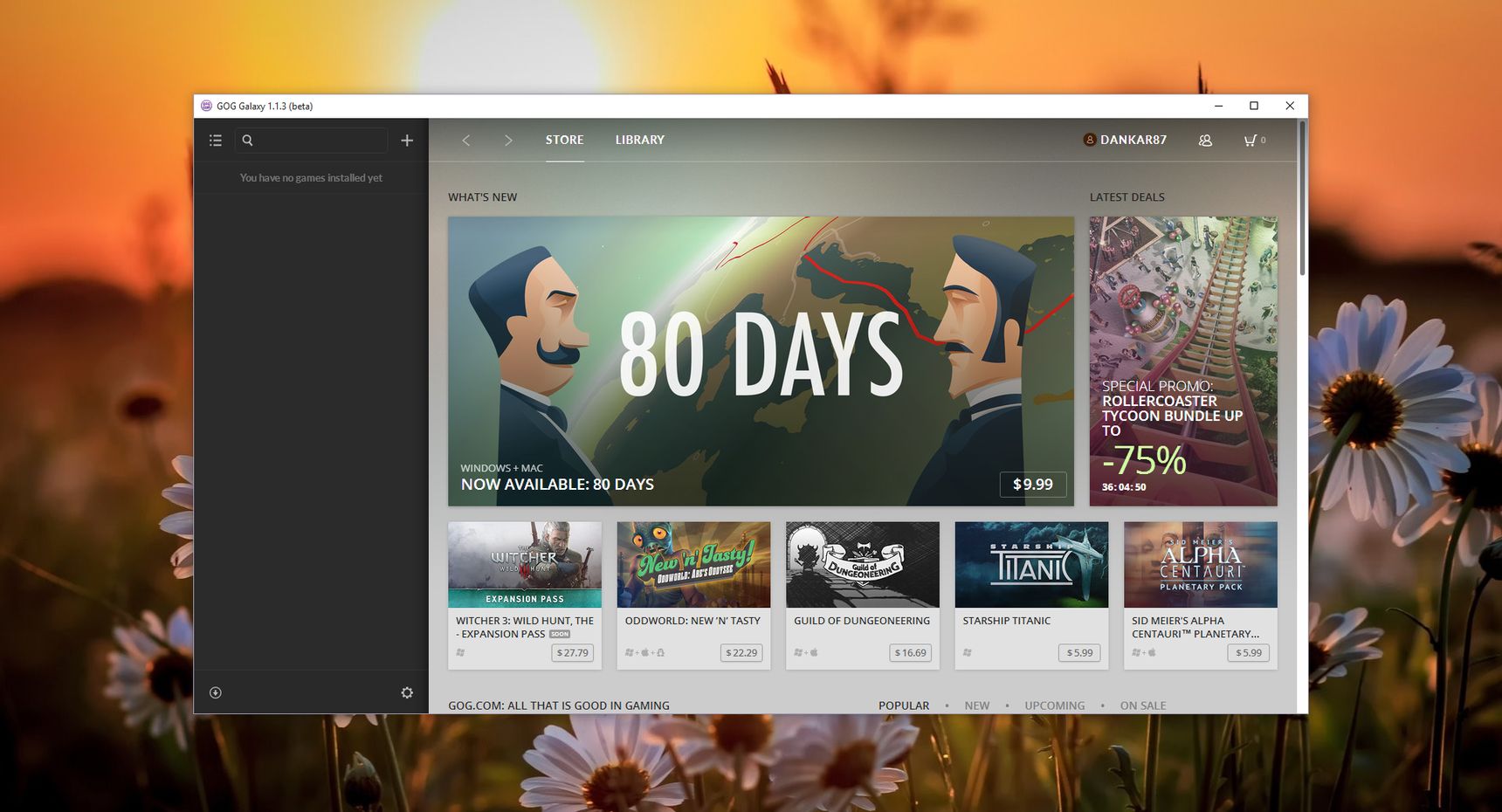Click the 36:04:50 promo countdown timer
Screen dimensions: 1502x812
(x=1124, y=487)
